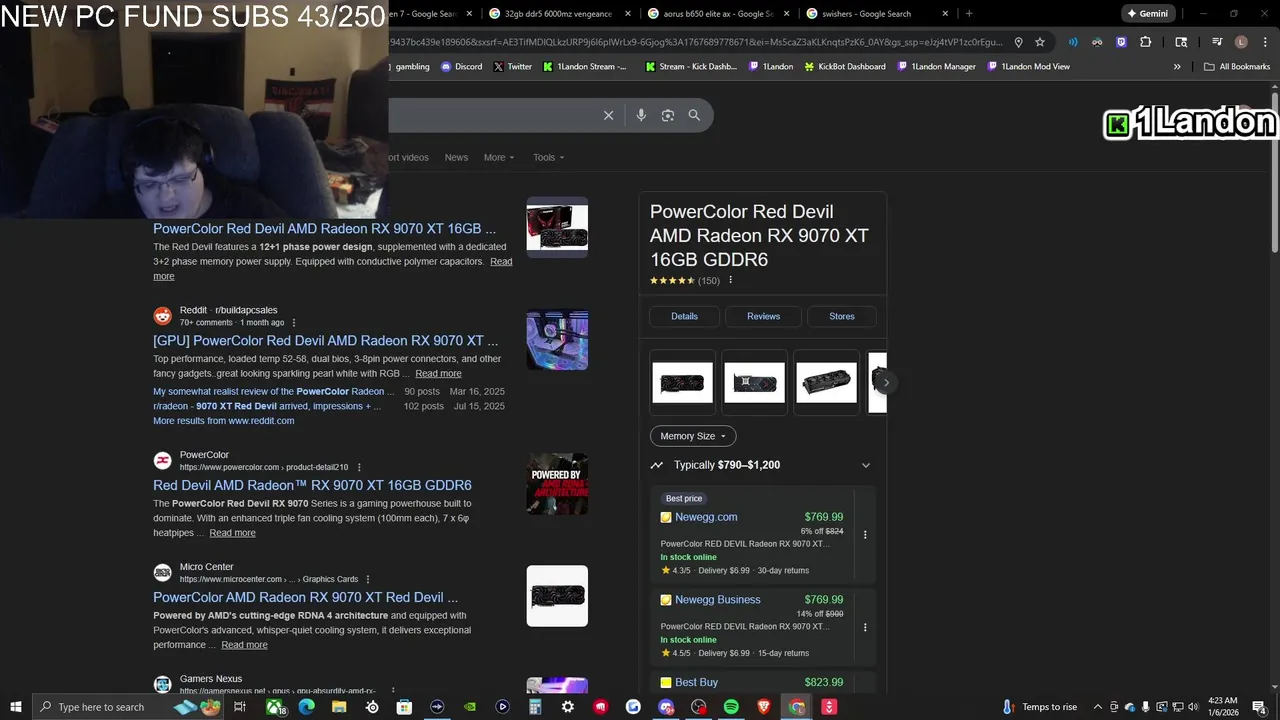This screenshot has height=720, width=1280.
Task: Open options for the Micro Center result
Action: [x=368, y=579]
